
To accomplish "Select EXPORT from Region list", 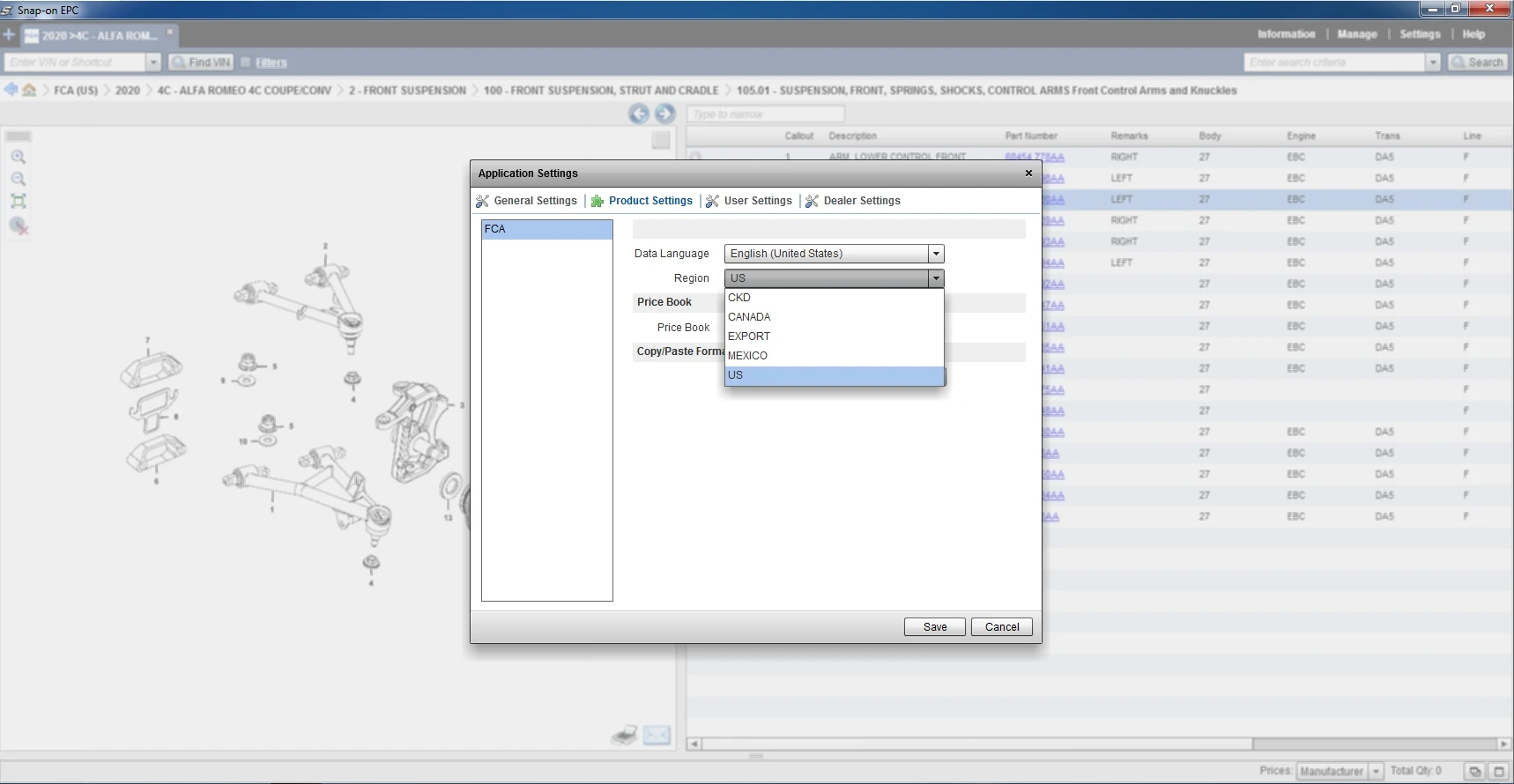I will 834,337.
